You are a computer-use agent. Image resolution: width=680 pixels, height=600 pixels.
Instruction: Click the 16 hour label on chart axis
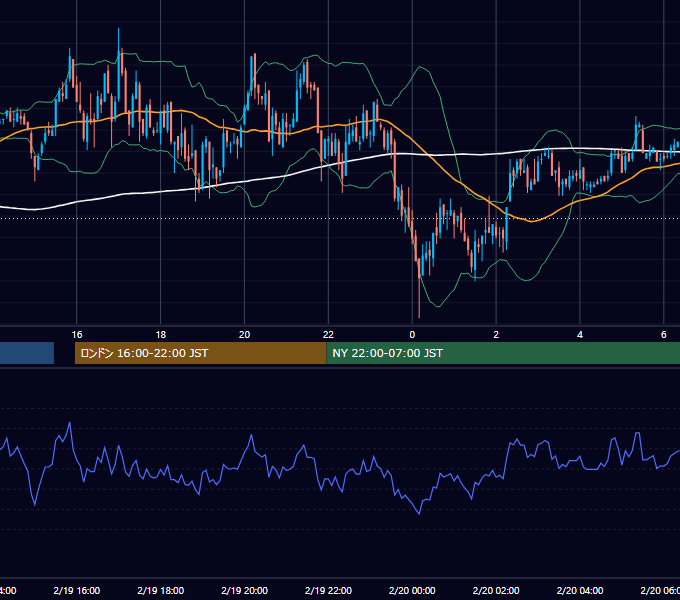coord(77,335)
